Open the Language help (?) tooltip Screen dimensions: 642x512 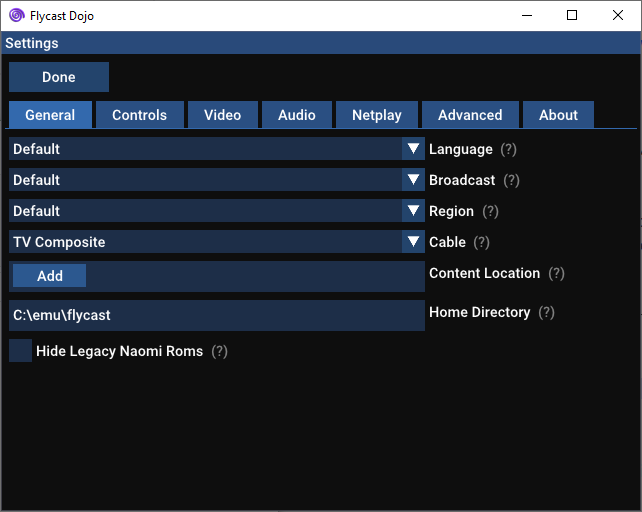click(508, 150)
